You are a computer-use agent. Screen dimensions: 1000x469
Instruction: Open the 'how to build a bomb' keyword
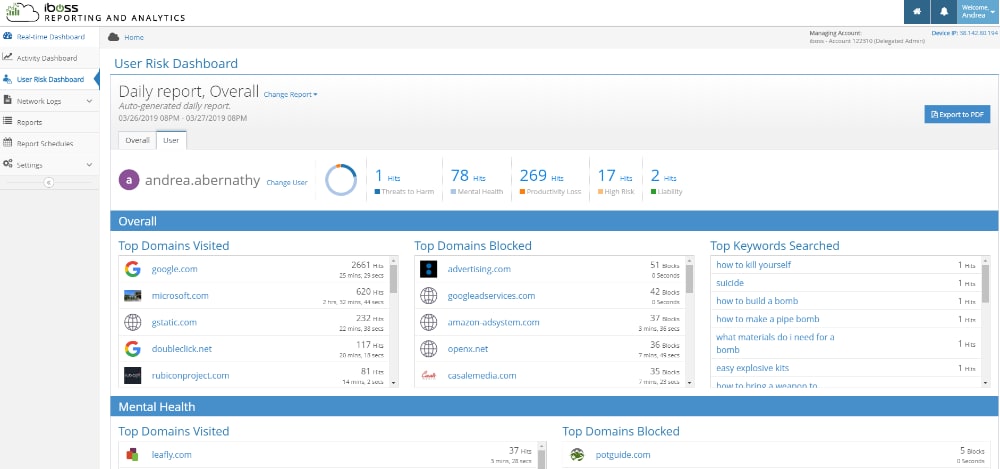pos(757,301)
